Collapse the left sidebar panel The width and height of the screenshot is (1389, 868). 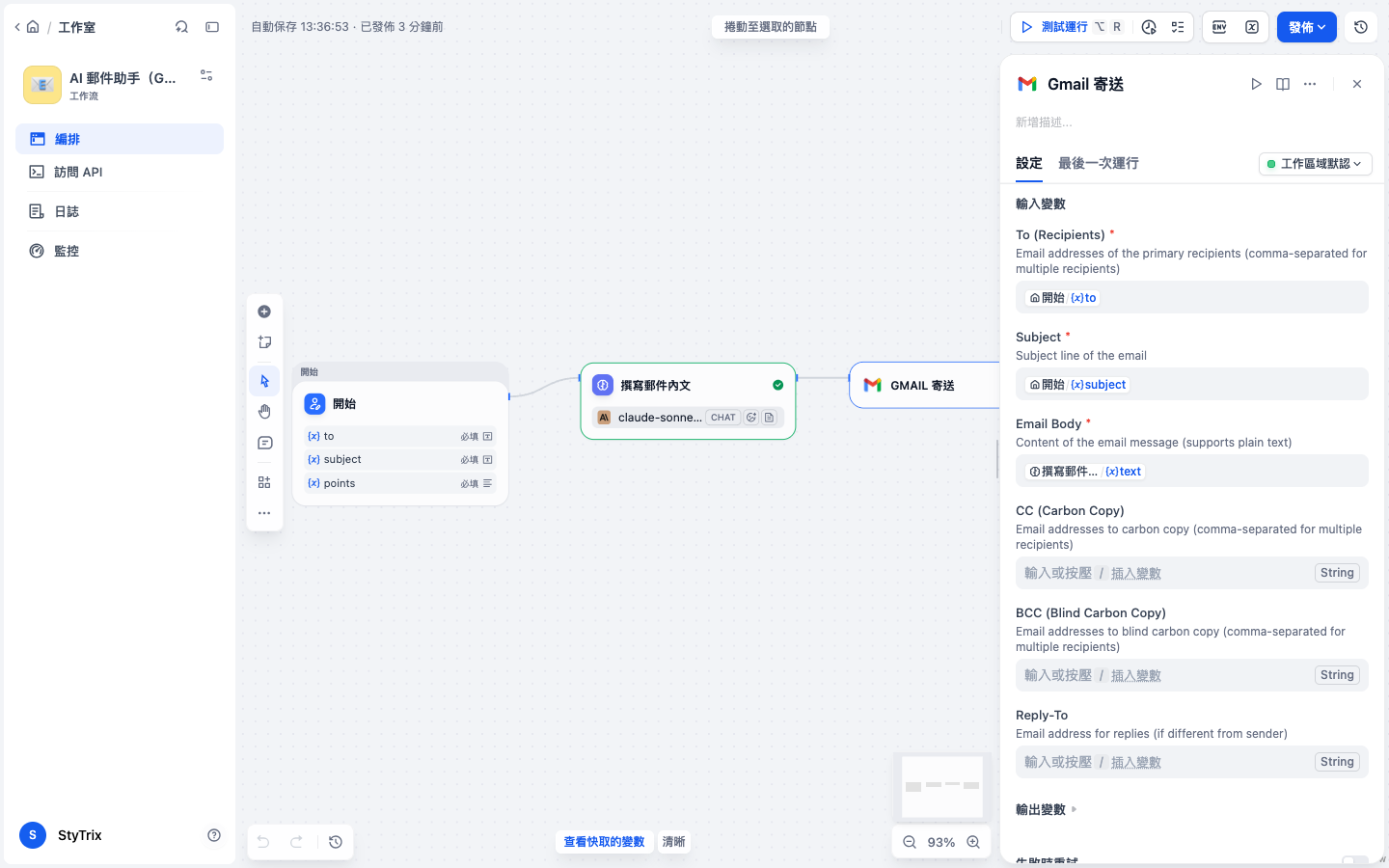[x=212, y=27]
